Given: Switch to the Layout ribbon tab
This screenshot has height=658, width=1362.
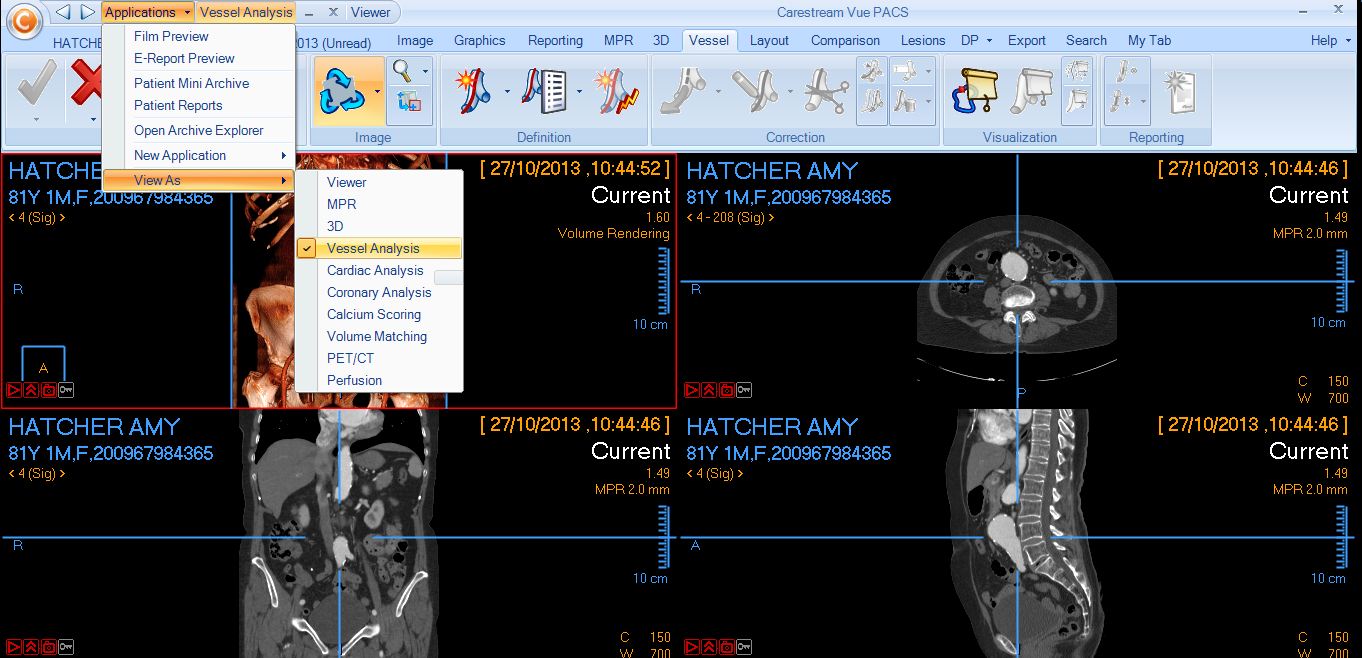Looking at the screenshot, I should (x=769, y=40).
